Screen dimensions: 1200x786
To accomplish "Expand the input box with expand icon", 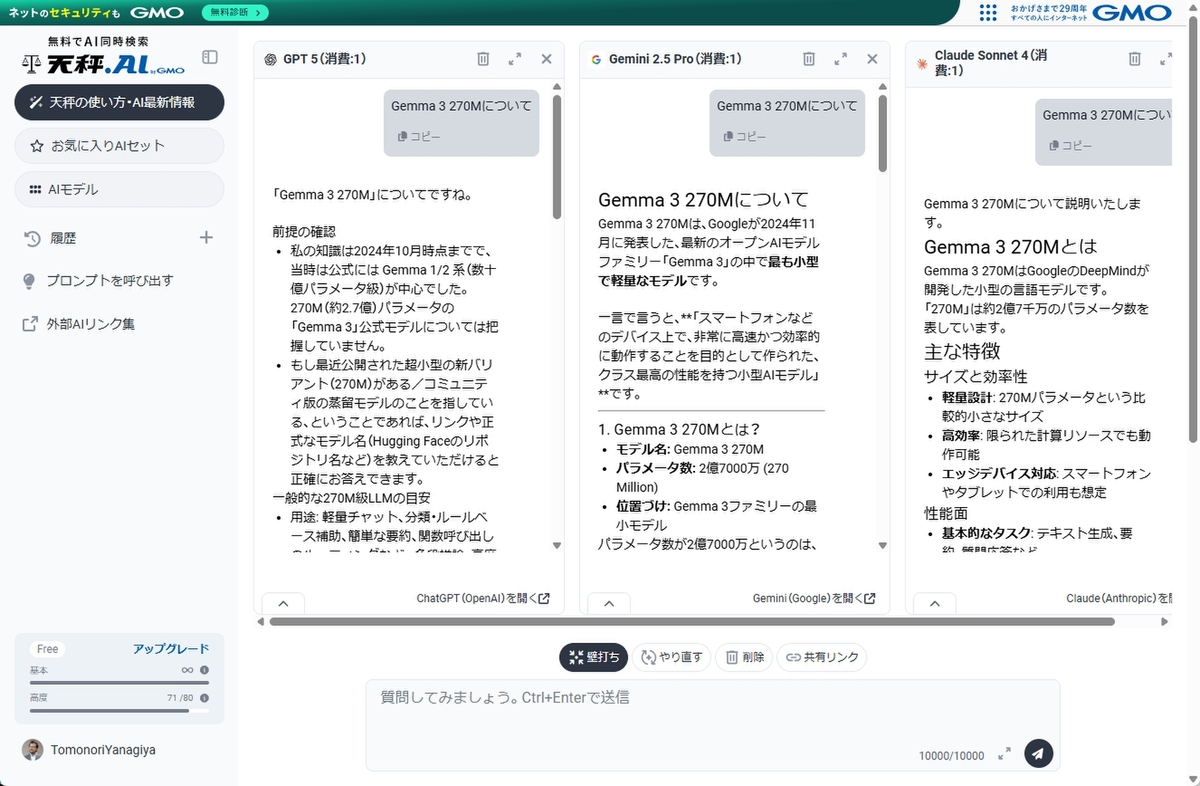I will coord(1004,753).
